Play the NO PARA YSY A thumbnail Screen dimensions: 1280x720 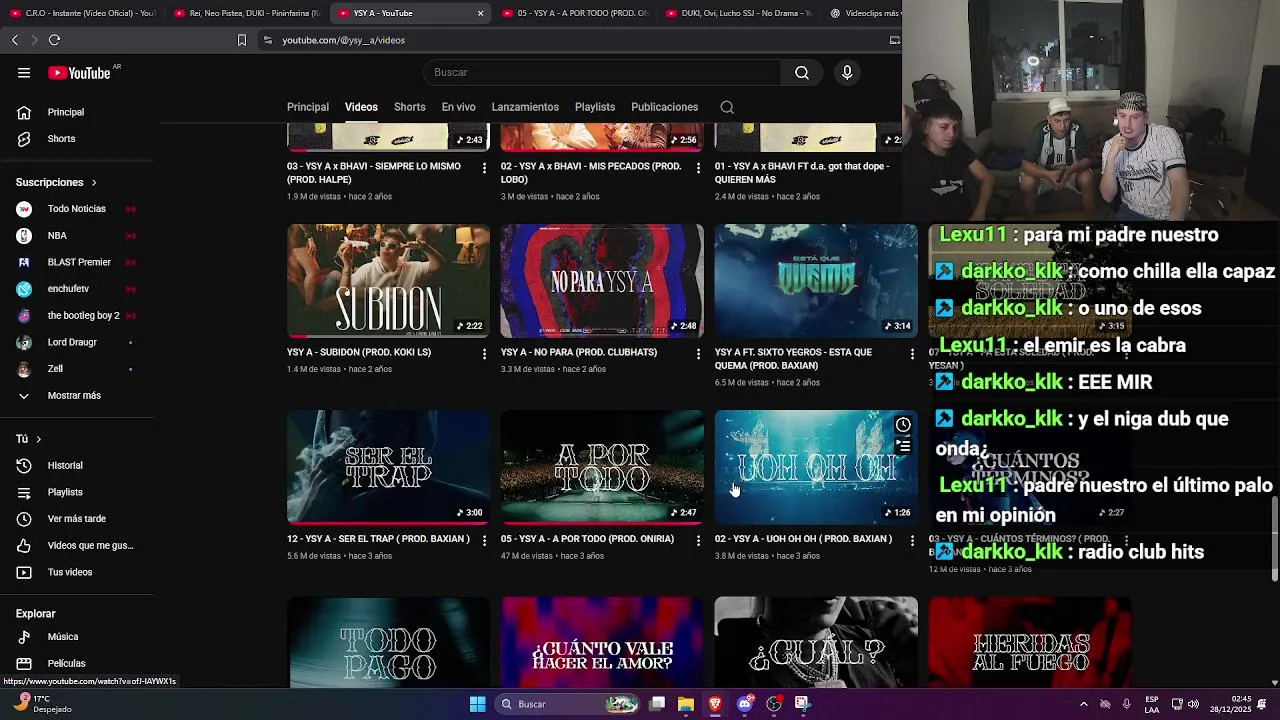tap(602, 281)
